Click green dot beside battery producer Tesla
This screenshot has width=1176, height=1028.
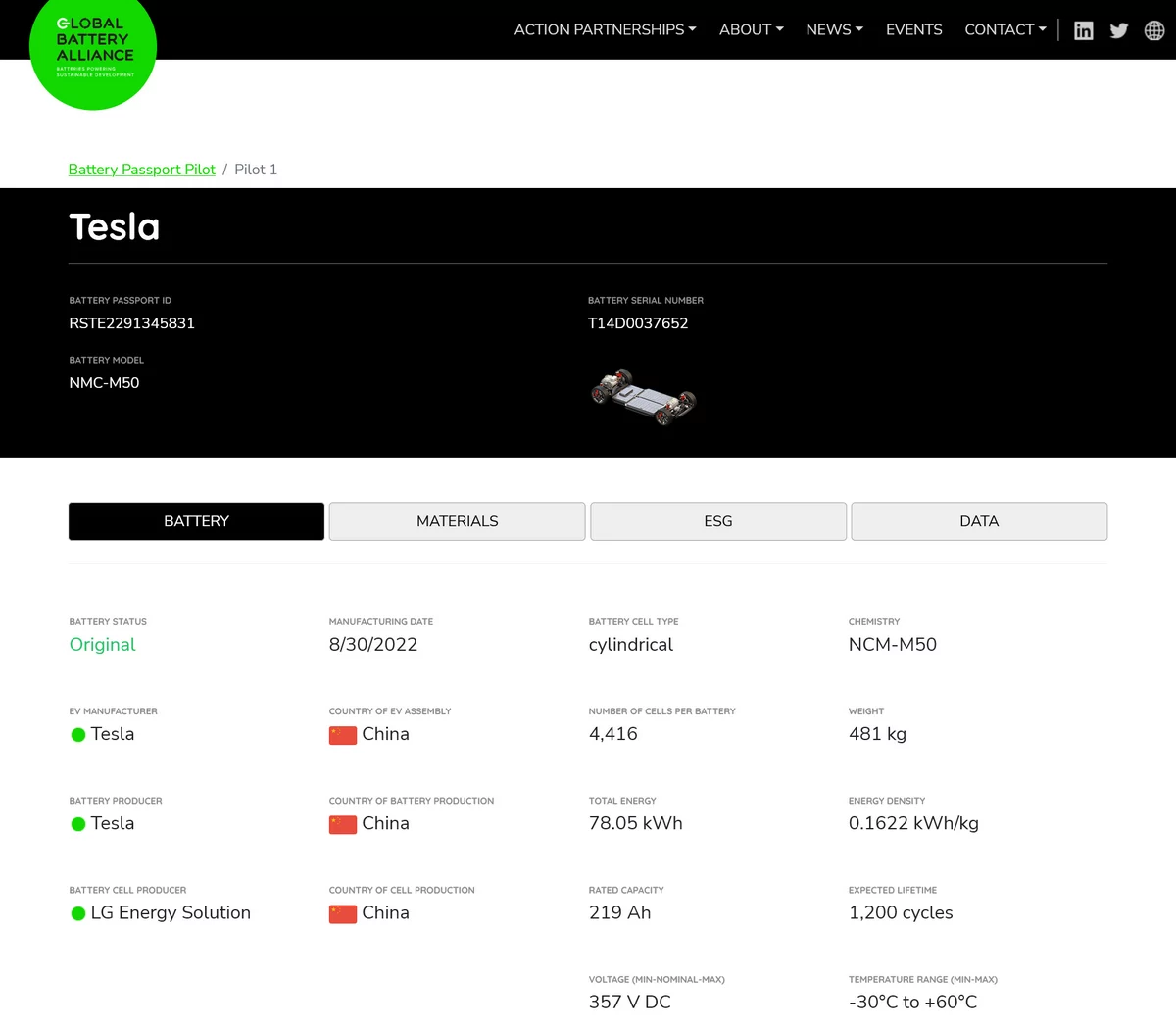78,824
